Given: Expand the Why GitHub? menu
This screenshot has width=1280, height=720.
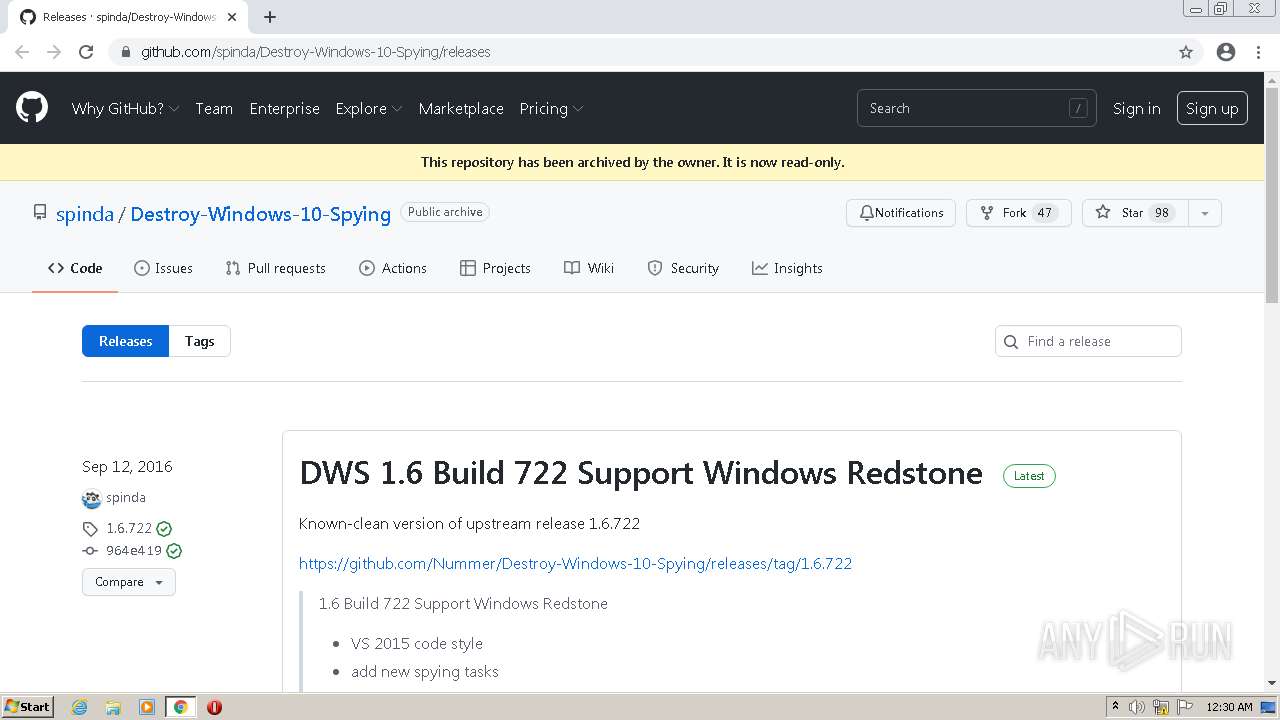Looking at the screenshot, I should [x=125, y=108].
